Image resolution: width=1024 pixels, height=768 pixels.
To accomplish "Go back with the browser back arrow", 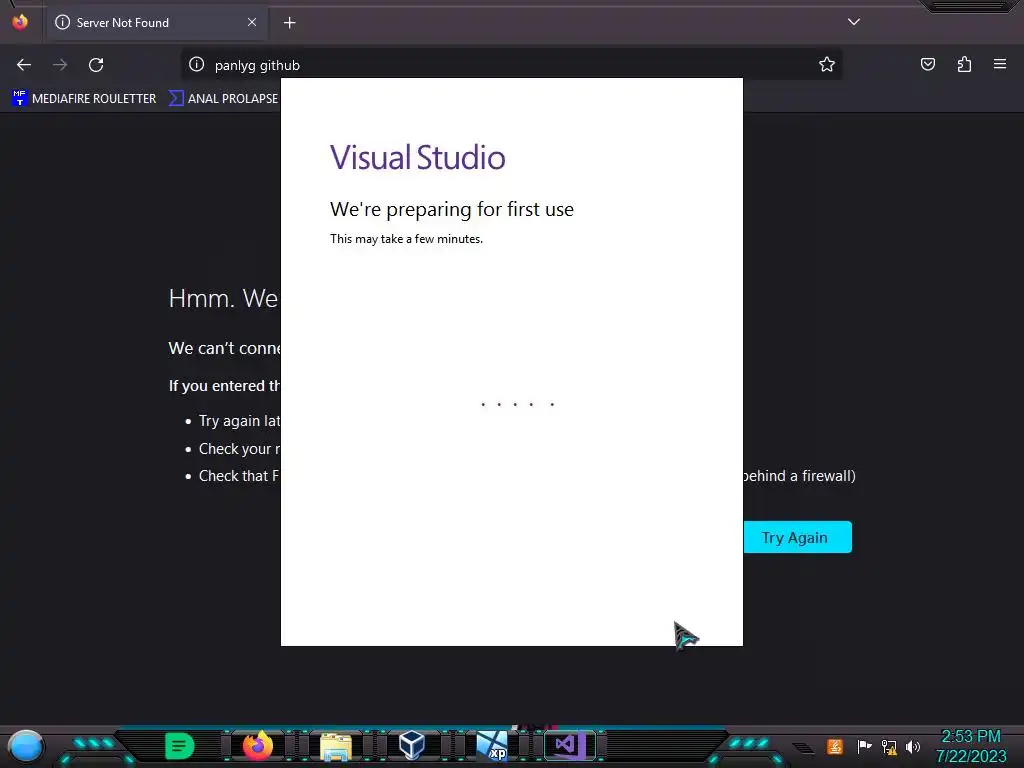I will click(24, 65).
